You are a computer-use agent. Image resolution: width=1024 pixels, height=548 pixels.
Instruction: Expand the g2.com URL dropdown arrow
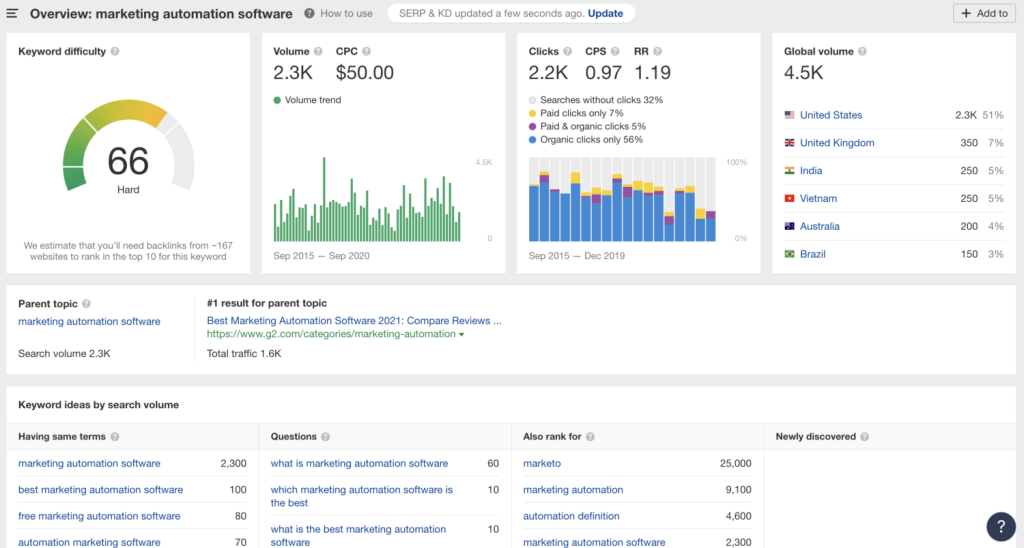point(461,335)
